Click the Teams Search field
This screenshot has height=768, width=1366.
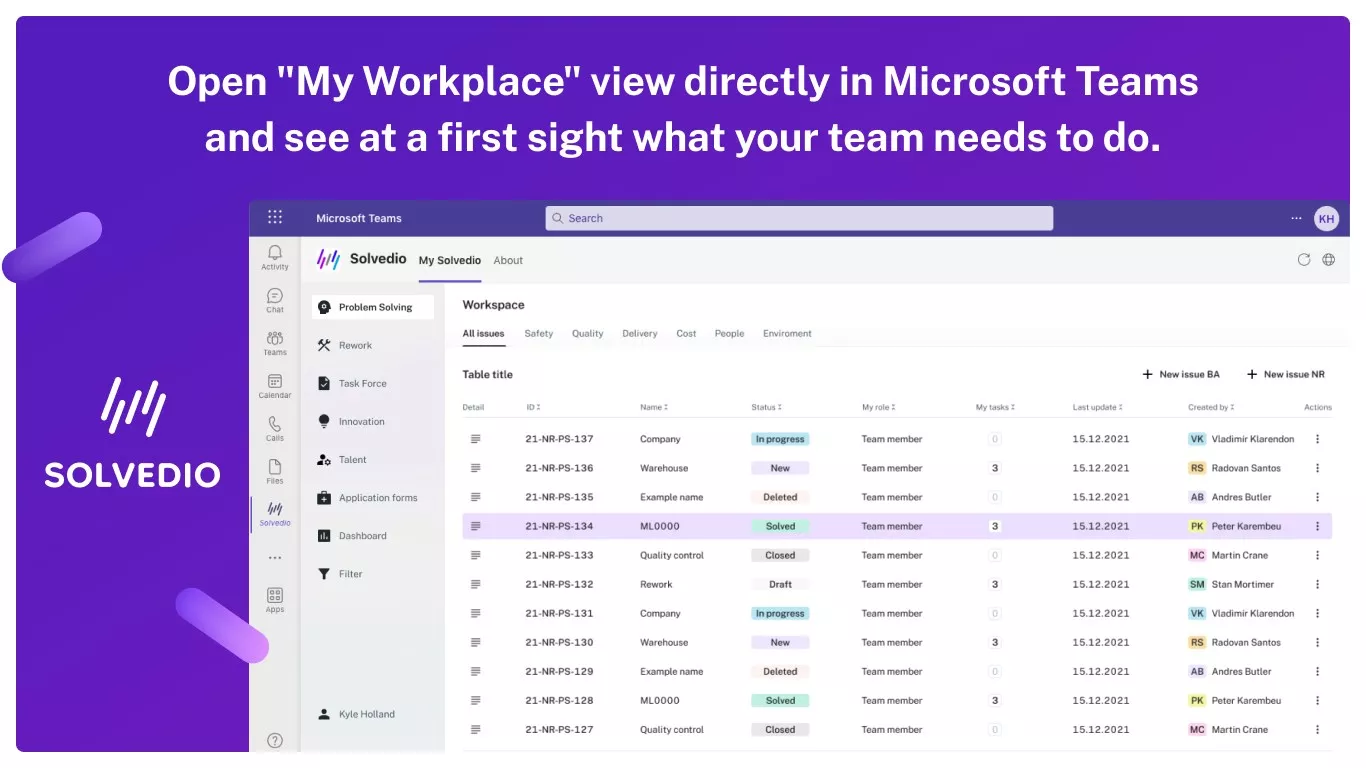[799, 218]
